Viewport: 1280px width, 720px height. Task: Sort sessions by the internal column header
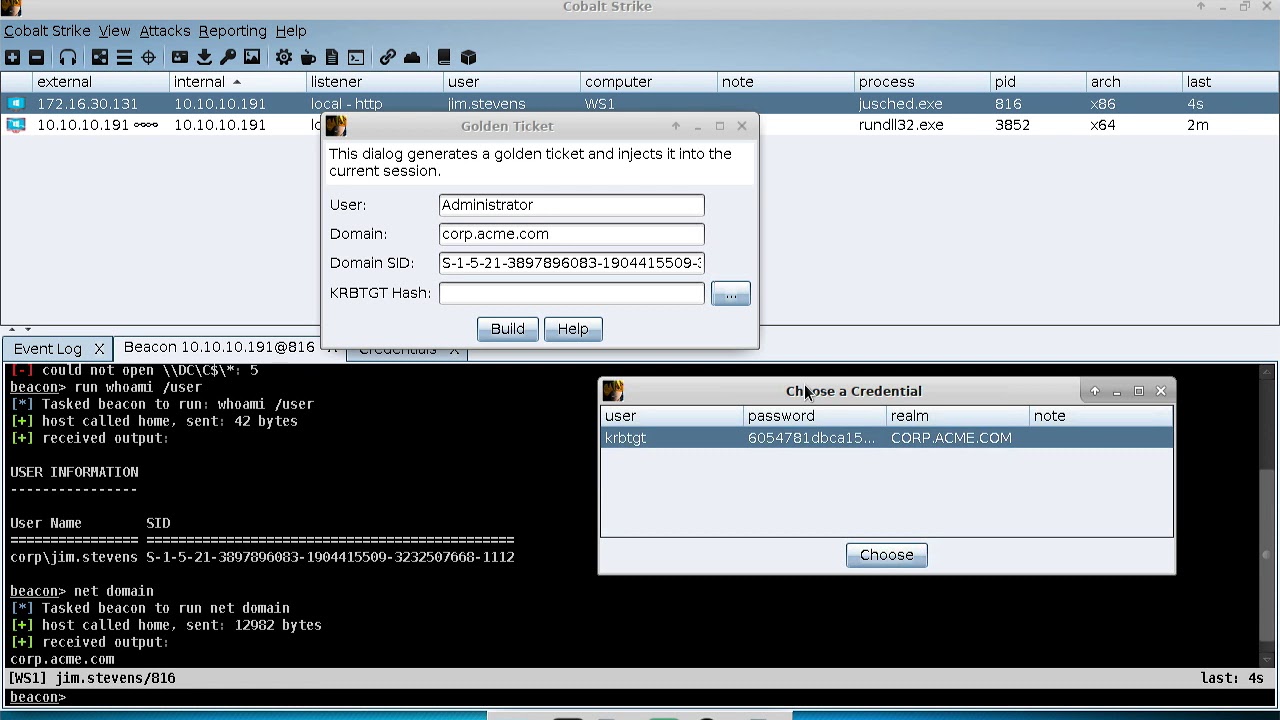coord(236,82)
